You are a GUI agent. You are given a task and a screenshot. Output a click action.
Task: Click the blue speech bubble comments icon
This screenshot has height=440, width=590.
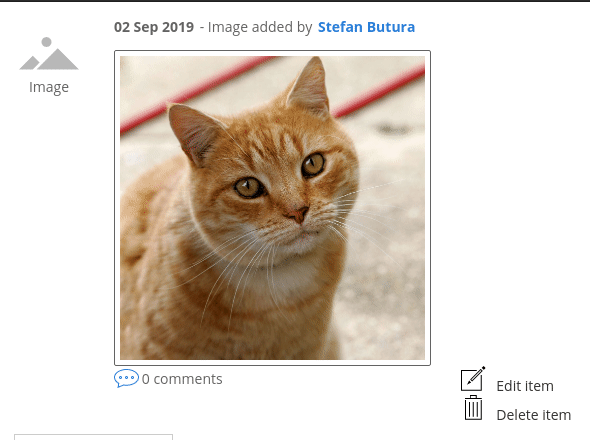point(126,378)
